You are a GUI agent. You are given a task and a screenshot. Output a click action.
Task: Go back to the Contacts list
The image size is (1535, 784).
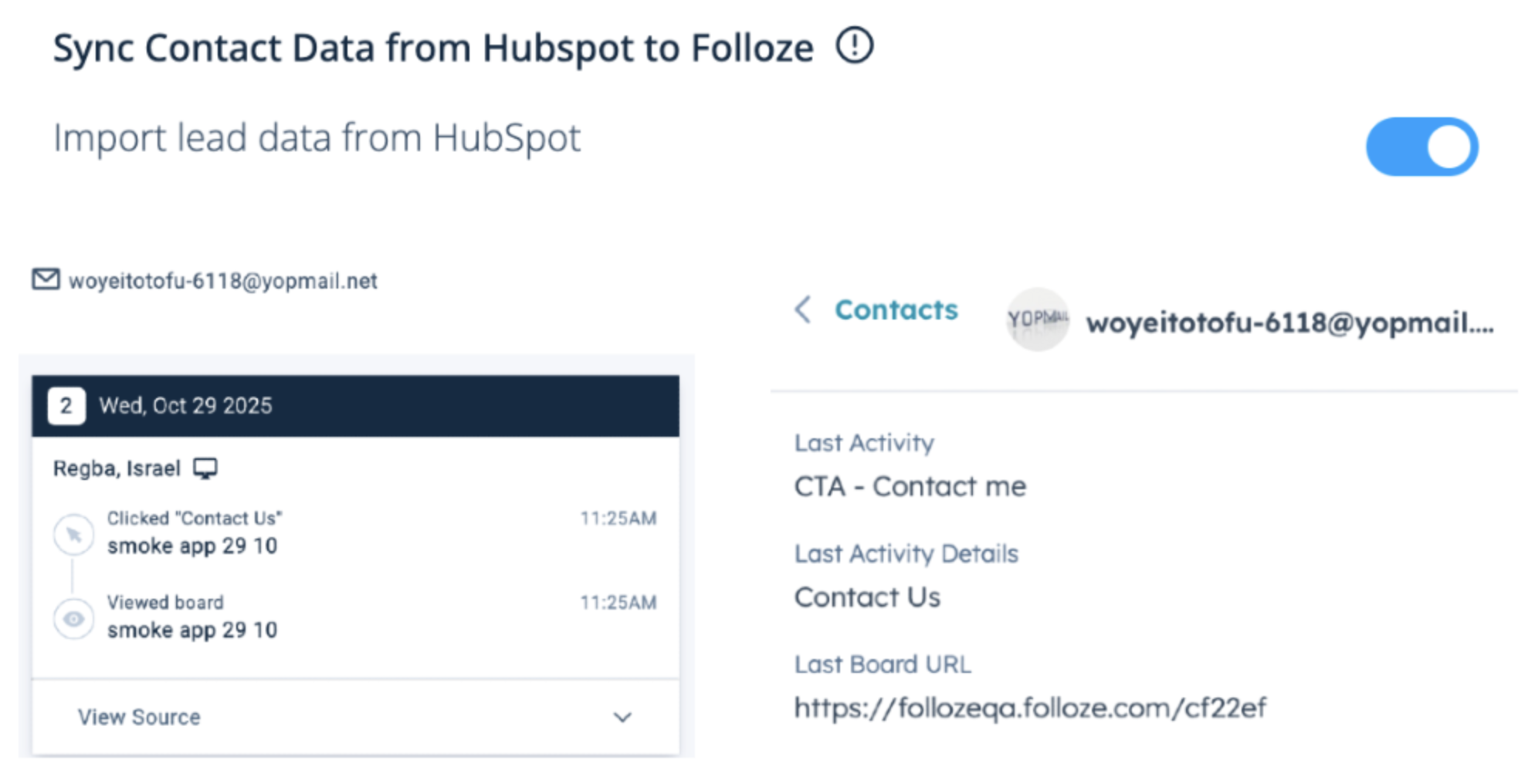[x=896, y=310]
